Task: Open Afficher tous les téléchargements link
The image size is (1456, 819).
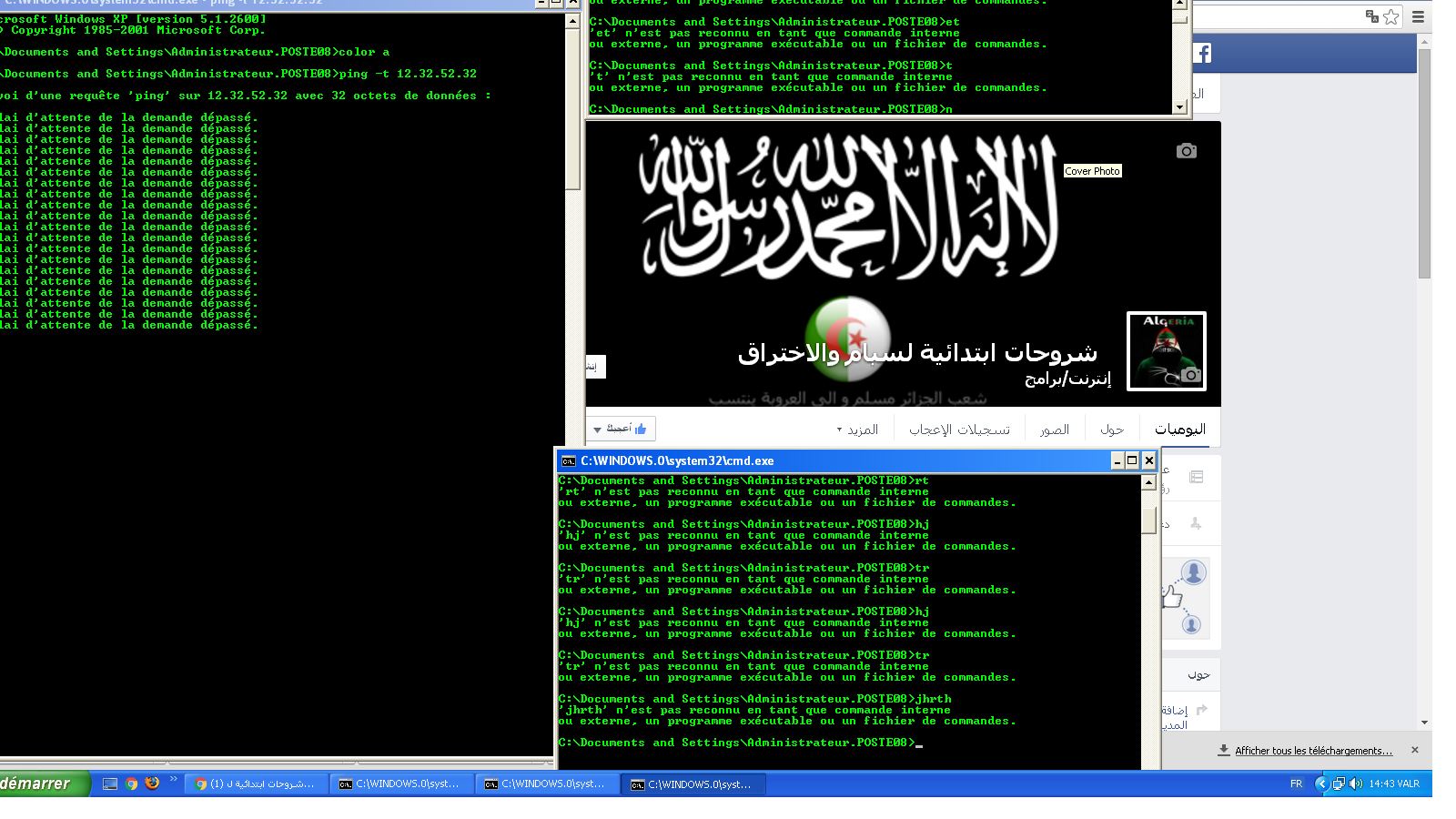Action: [x=1313, y=751]
